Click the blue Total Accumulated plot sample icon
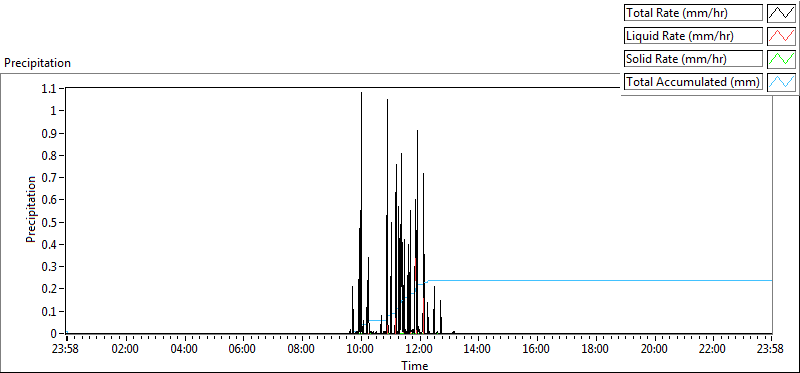The image size is (800, 373). point(782,82)
